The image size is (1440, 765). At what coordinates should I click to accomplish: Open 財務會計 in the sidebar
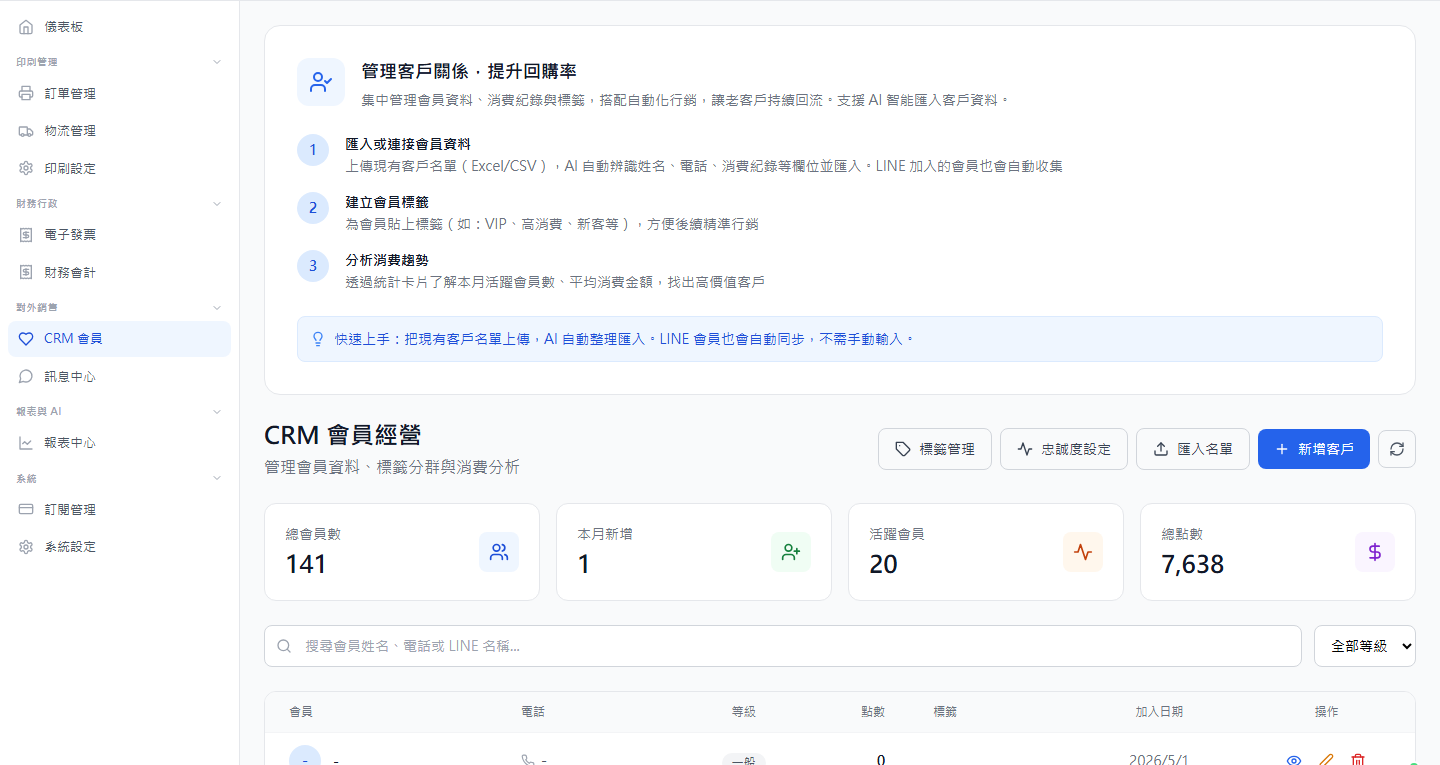pos(119,272)
